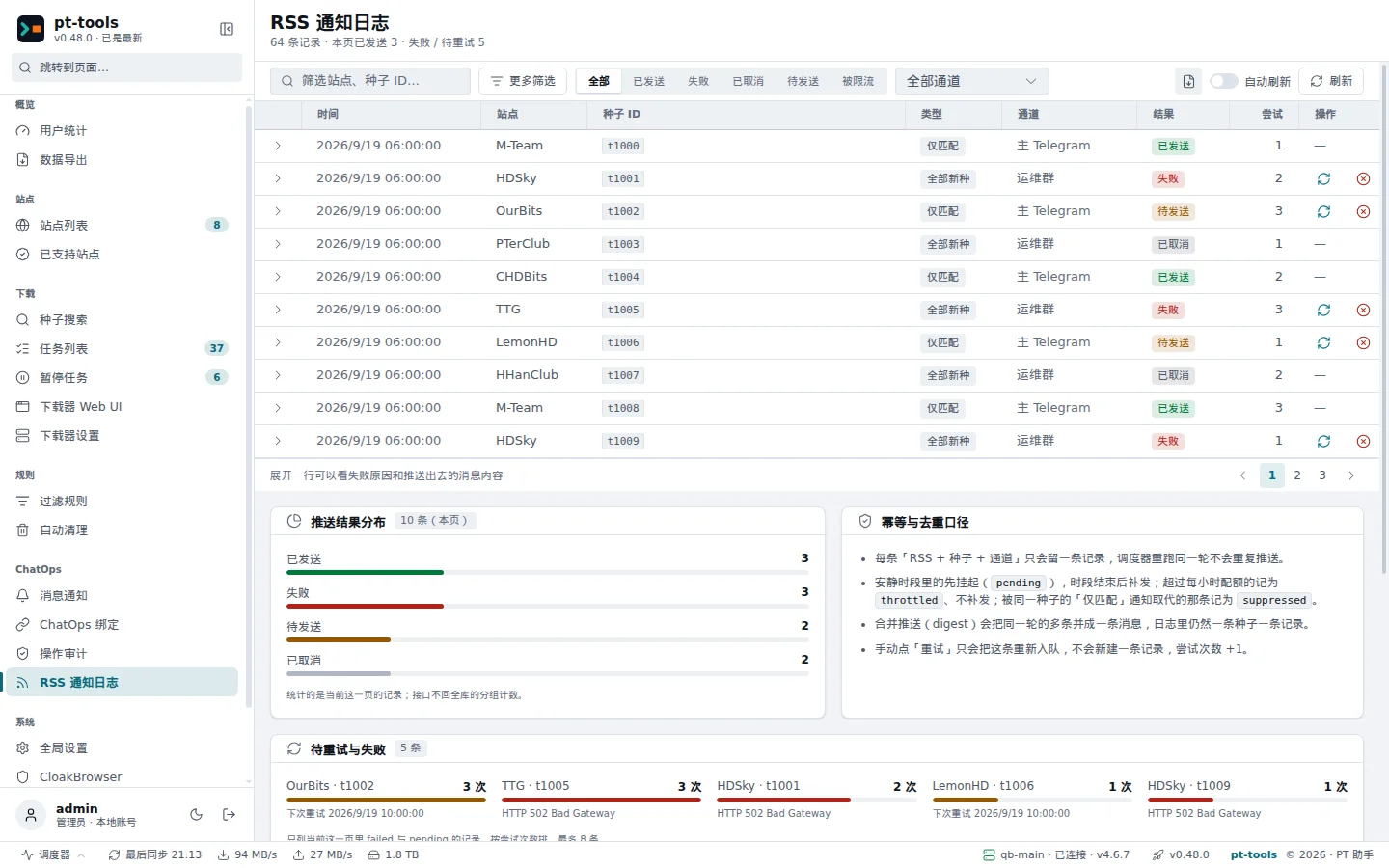Select the 全部 filter tab
Screen dimensions: 1389x868
pos(599,81)
